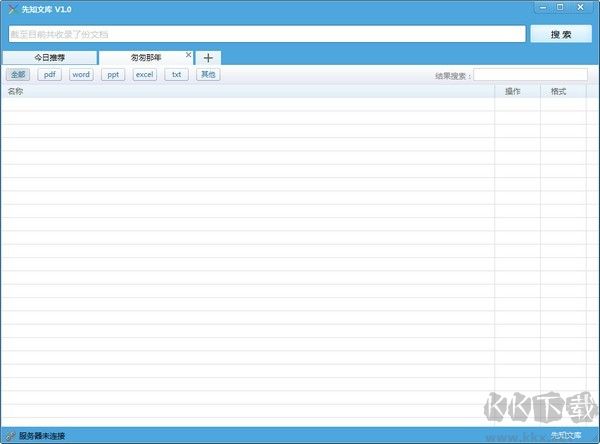600x444 pixels.
Task: Click the 结果搜索 input box
Action: (x=530, y=75)
